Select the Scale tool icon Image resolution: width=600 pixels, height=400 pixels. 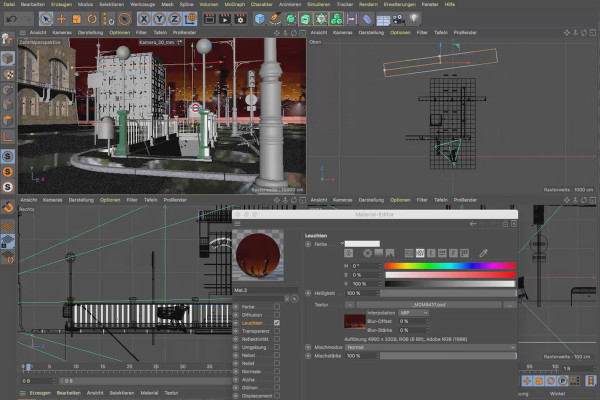[77, 19]
